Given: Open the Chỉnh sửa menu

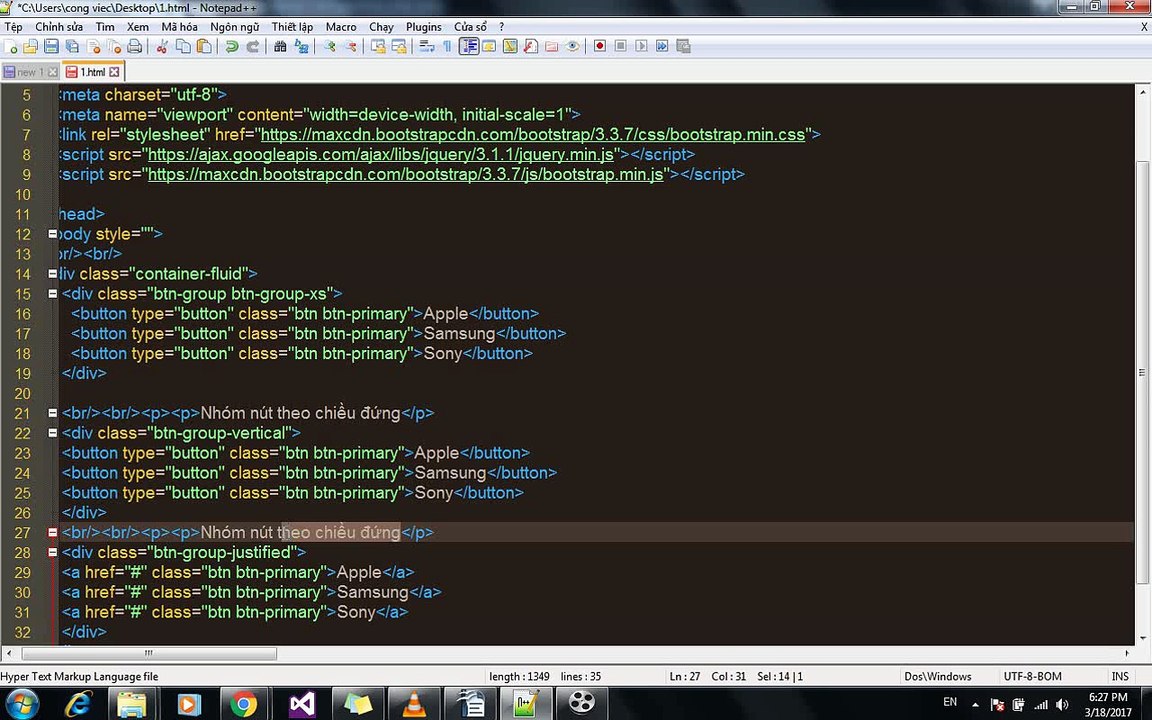Looking at the screenshot, I should [x=59, y=26].
